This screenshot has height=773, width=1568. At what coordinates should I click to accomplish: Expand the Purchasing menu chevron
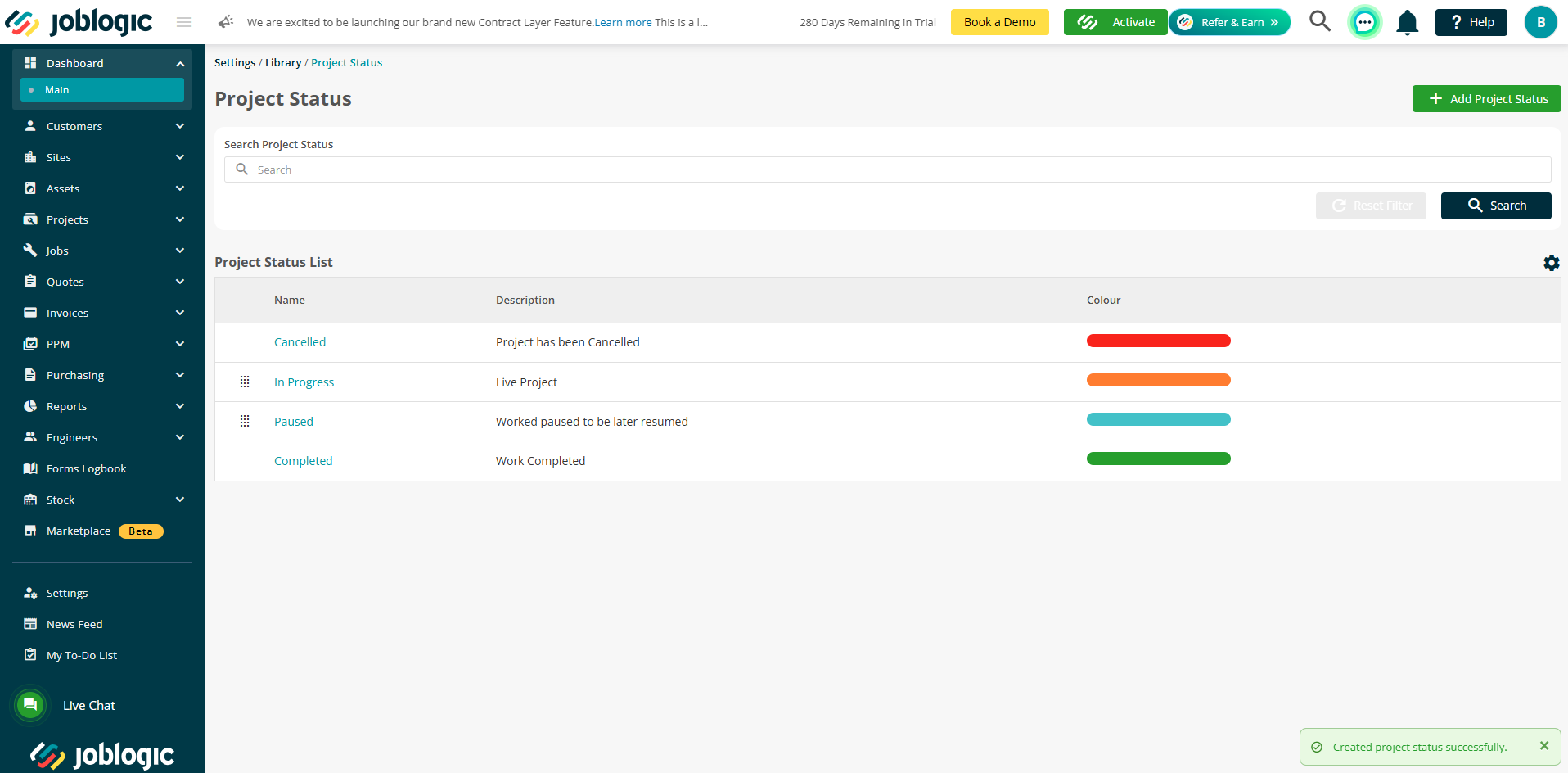(180, 375)
